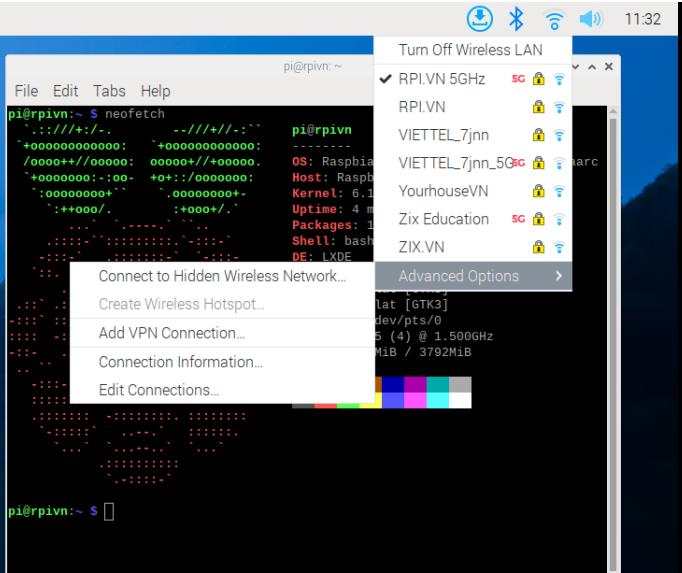Click the blue color block in neofetch
The height and width of the screenshot is (573, 682).
coord(391,384)
